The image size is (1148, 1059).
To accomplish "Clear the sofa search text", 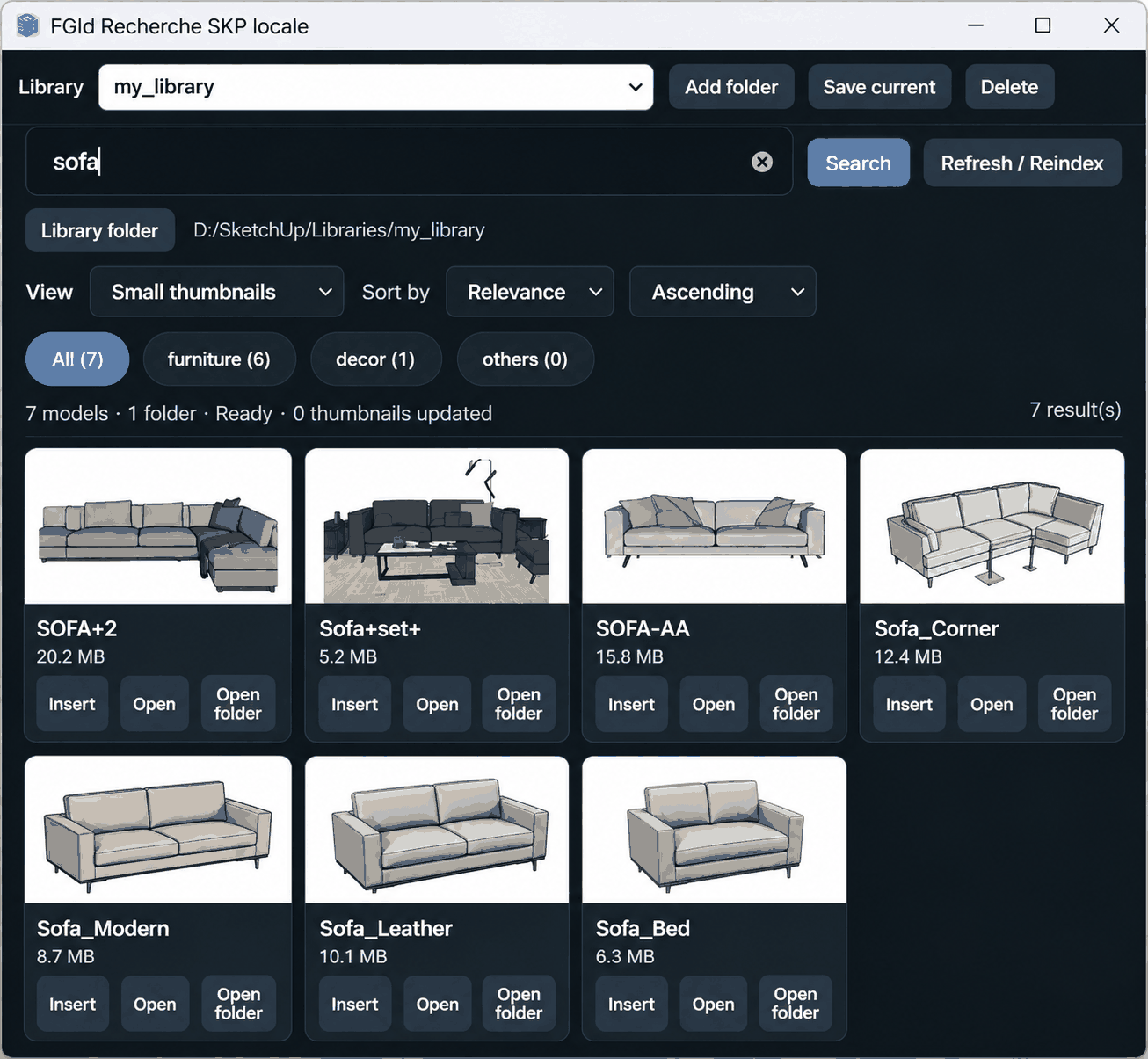I will tap(762, 162).
